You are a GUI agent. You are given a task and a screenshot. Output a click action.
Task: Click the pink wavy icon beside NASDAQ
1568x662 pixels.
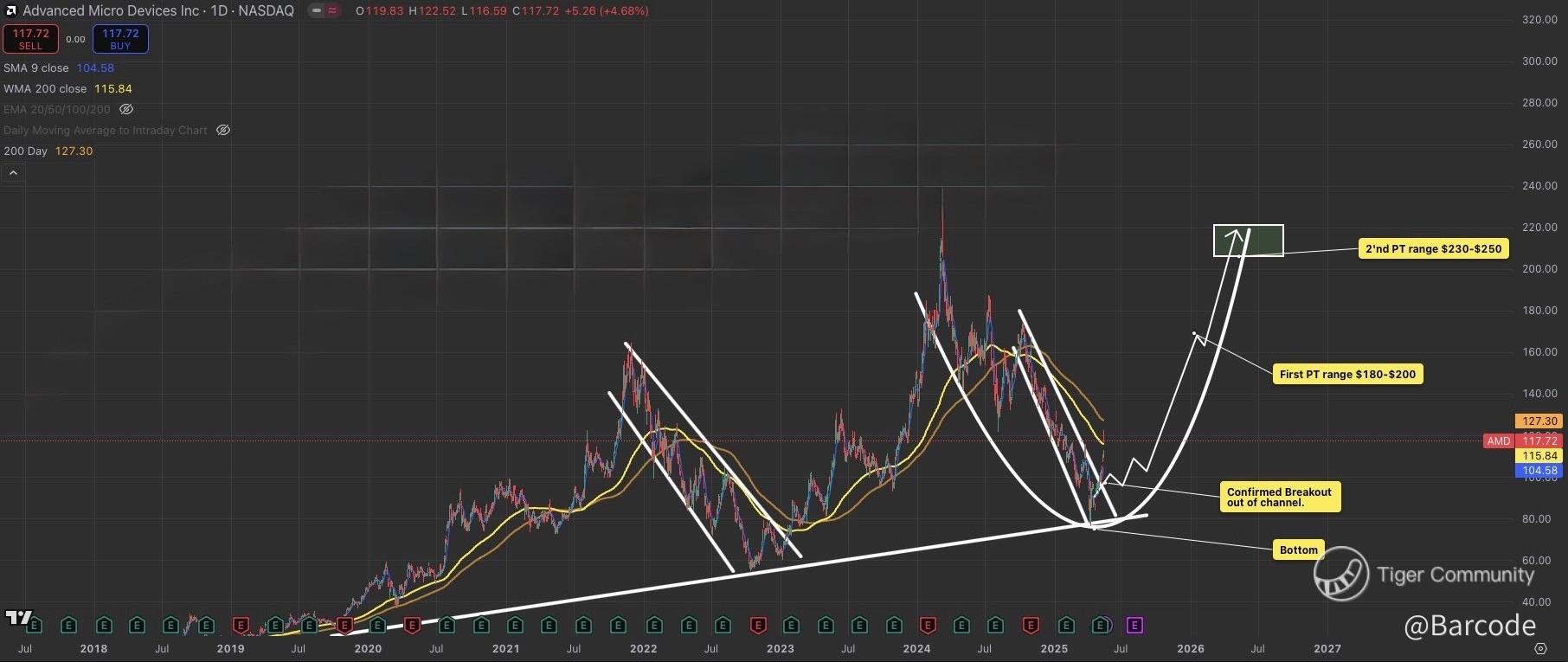click(332, 11)
